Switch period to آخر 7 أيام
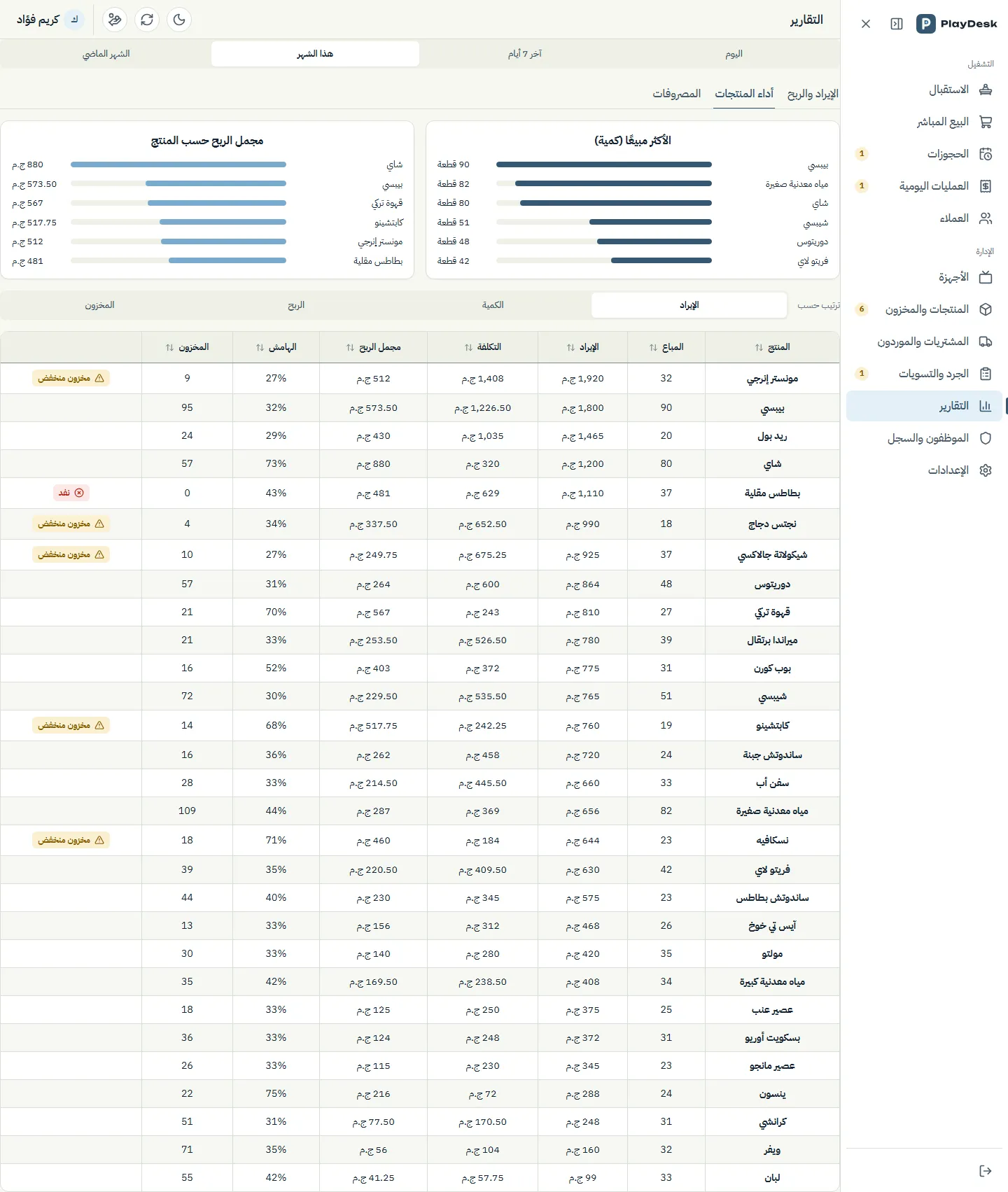Viewport: 1008px width, 1192px height. pos(524,54)
